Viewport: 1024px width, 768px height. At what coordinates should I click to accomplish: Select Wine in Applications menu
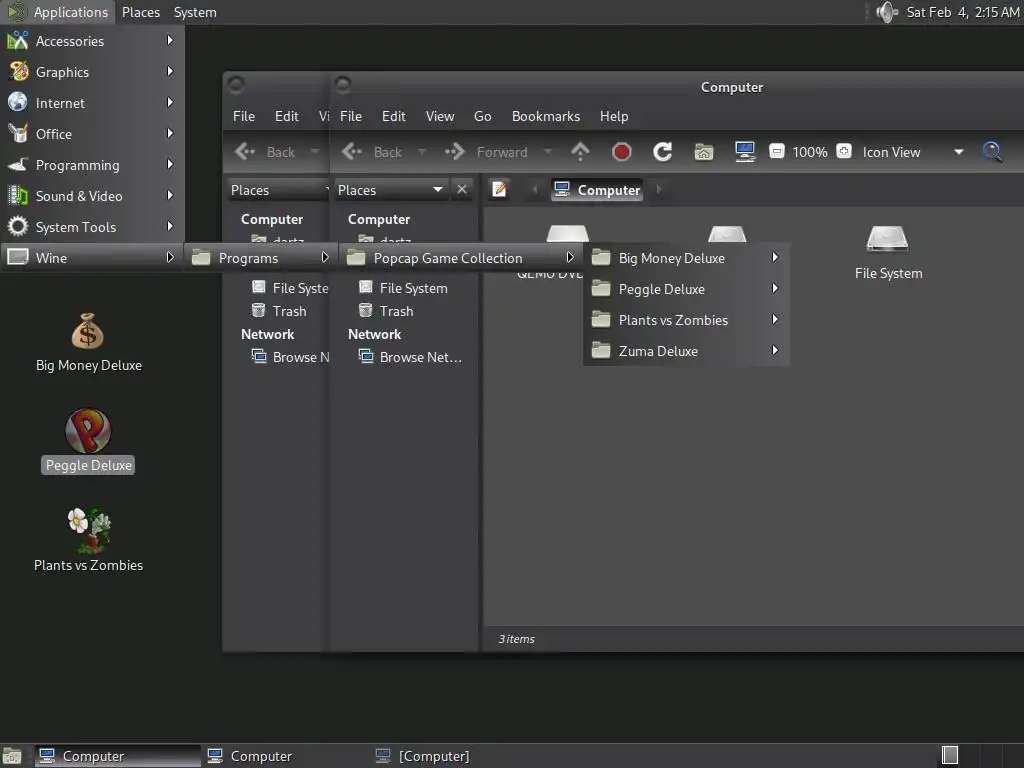coord(92,258)
